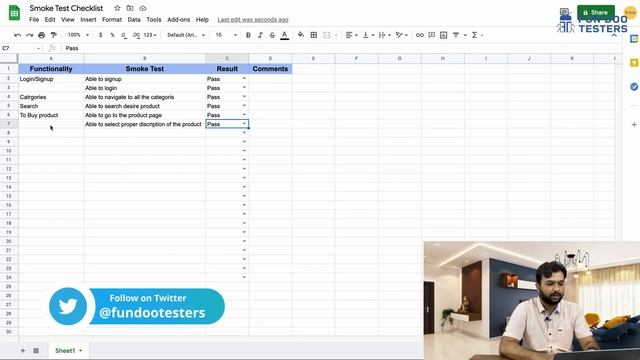
Task: Star the Smoke Test Checklist document
Action: coord(117,8)
